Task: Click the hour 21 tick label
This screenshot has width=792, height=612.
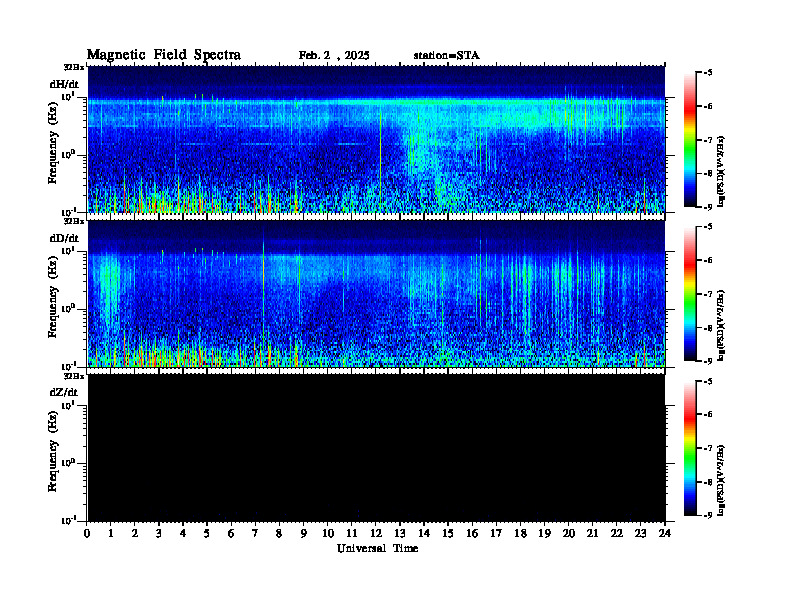Action: click(x=592, y=534)
